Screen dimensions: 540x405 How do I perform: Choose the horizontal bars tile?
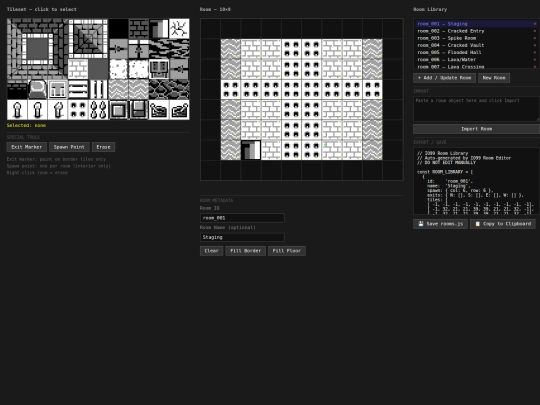tap(78, 89)
